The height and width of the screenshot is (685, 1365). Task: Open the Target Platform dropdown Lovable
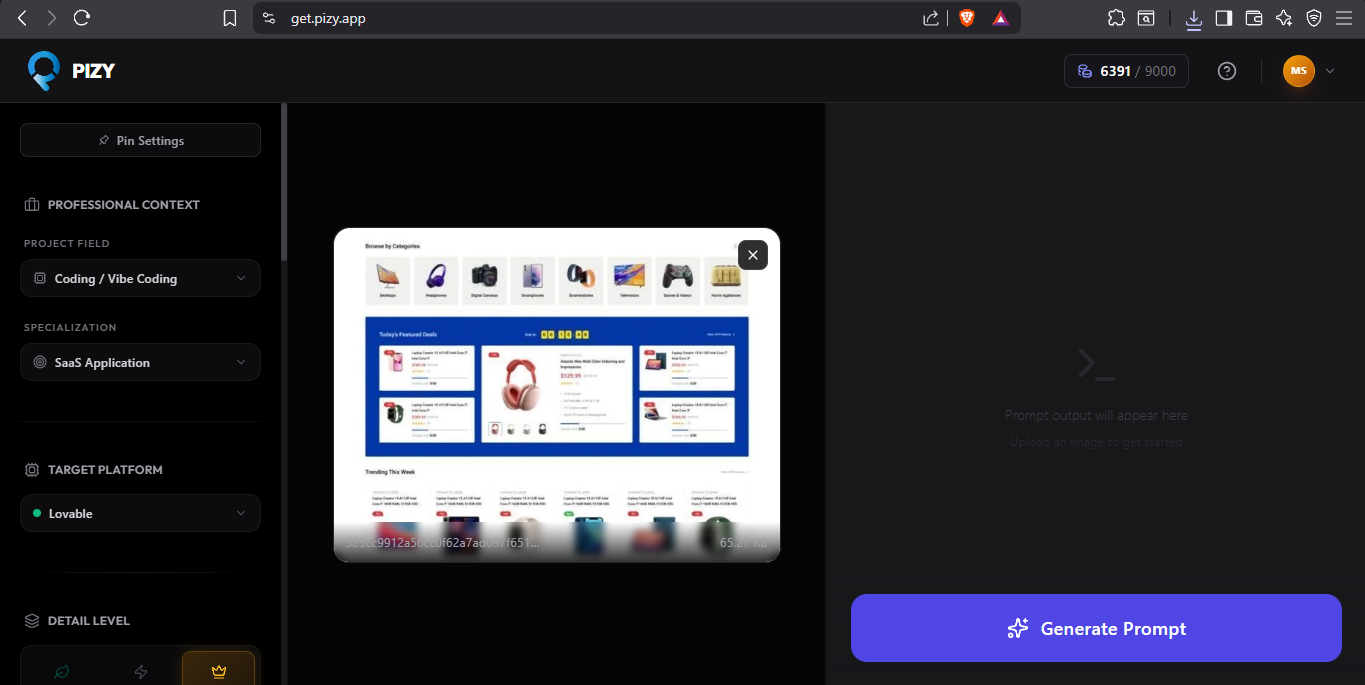pyautogui.click(x=140, y=513)
